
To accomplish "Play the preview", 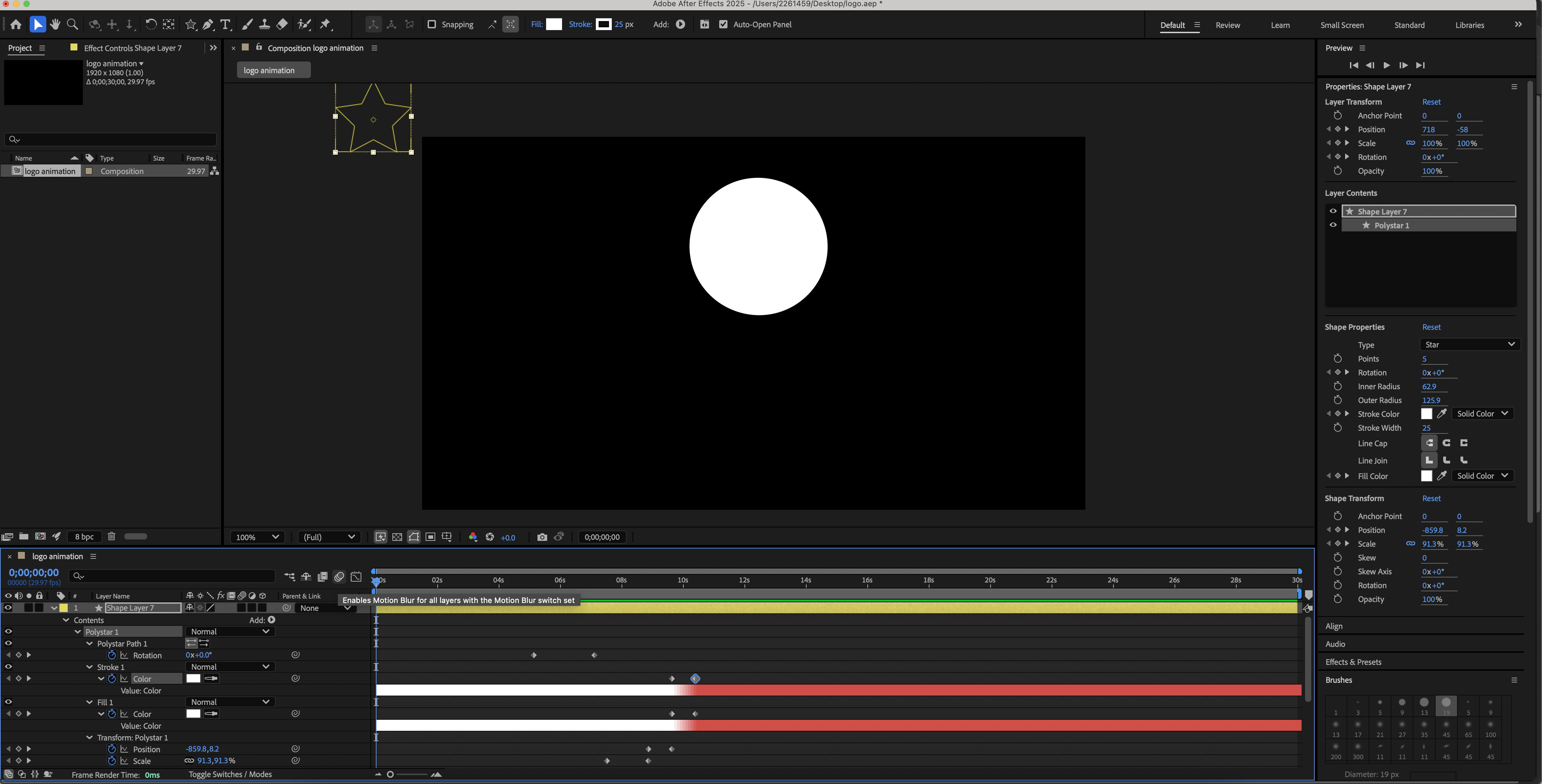I will point(1386,65).
